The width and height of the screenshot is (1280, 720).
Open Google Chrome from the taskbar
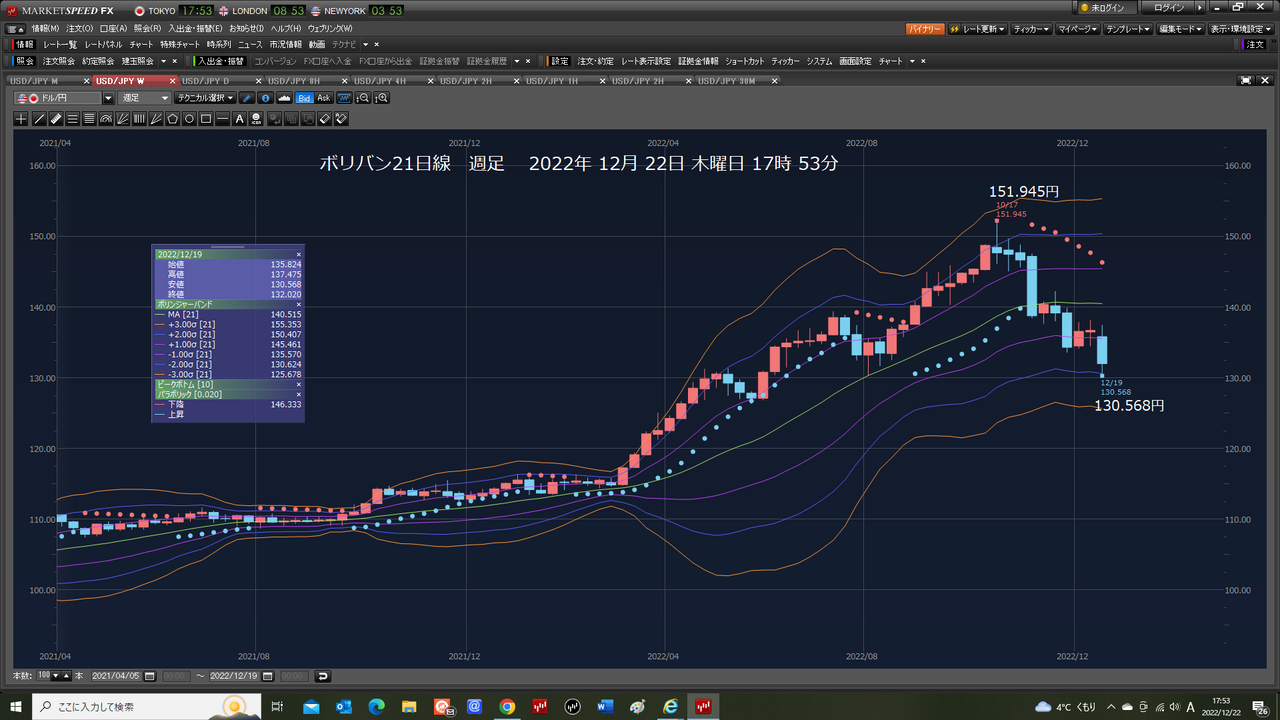point(507,707)
